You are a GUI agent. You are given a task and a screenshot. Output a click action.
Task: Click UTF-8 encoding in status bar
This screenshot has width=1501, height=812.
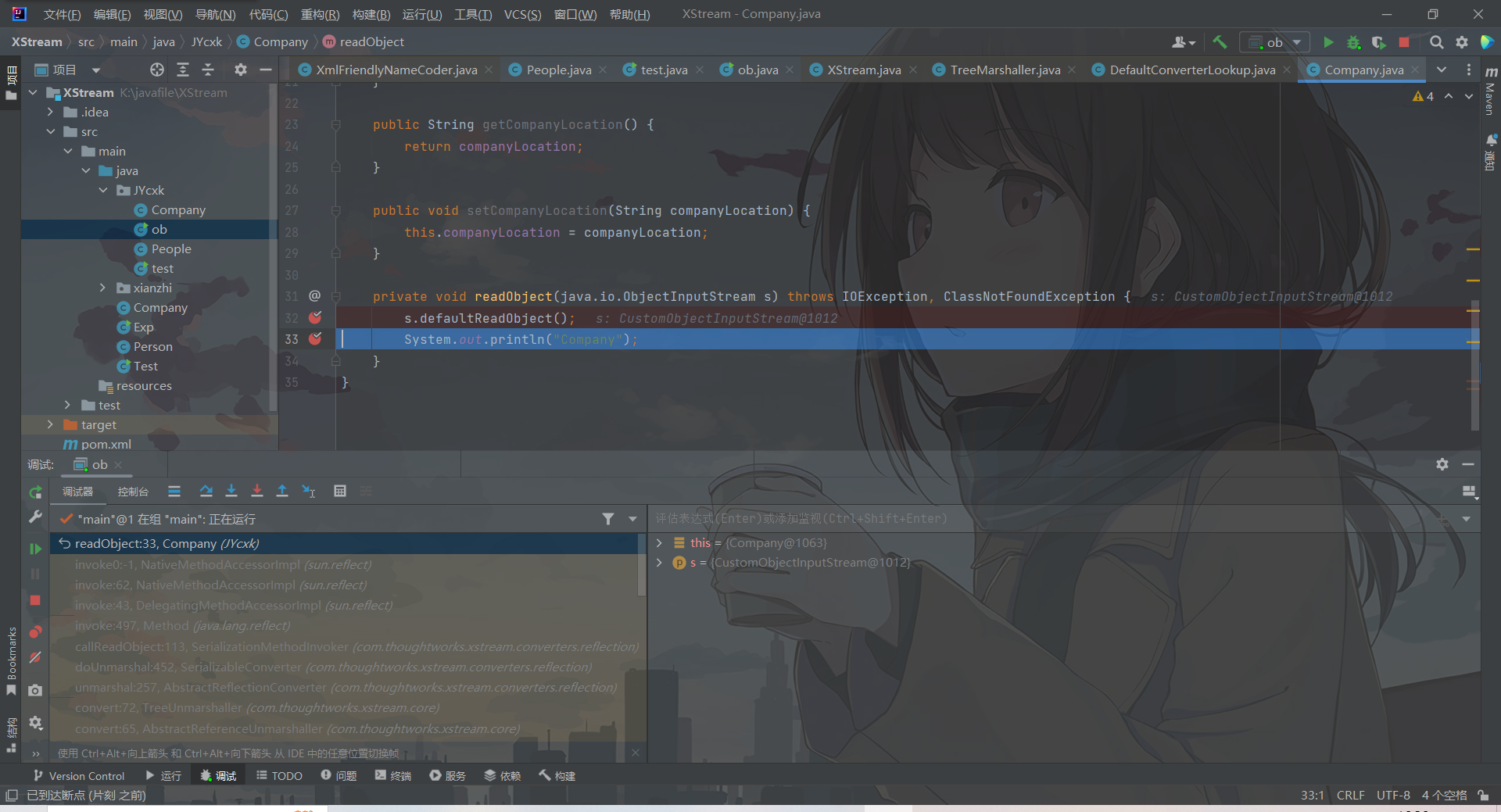(x=1393, y=795)
